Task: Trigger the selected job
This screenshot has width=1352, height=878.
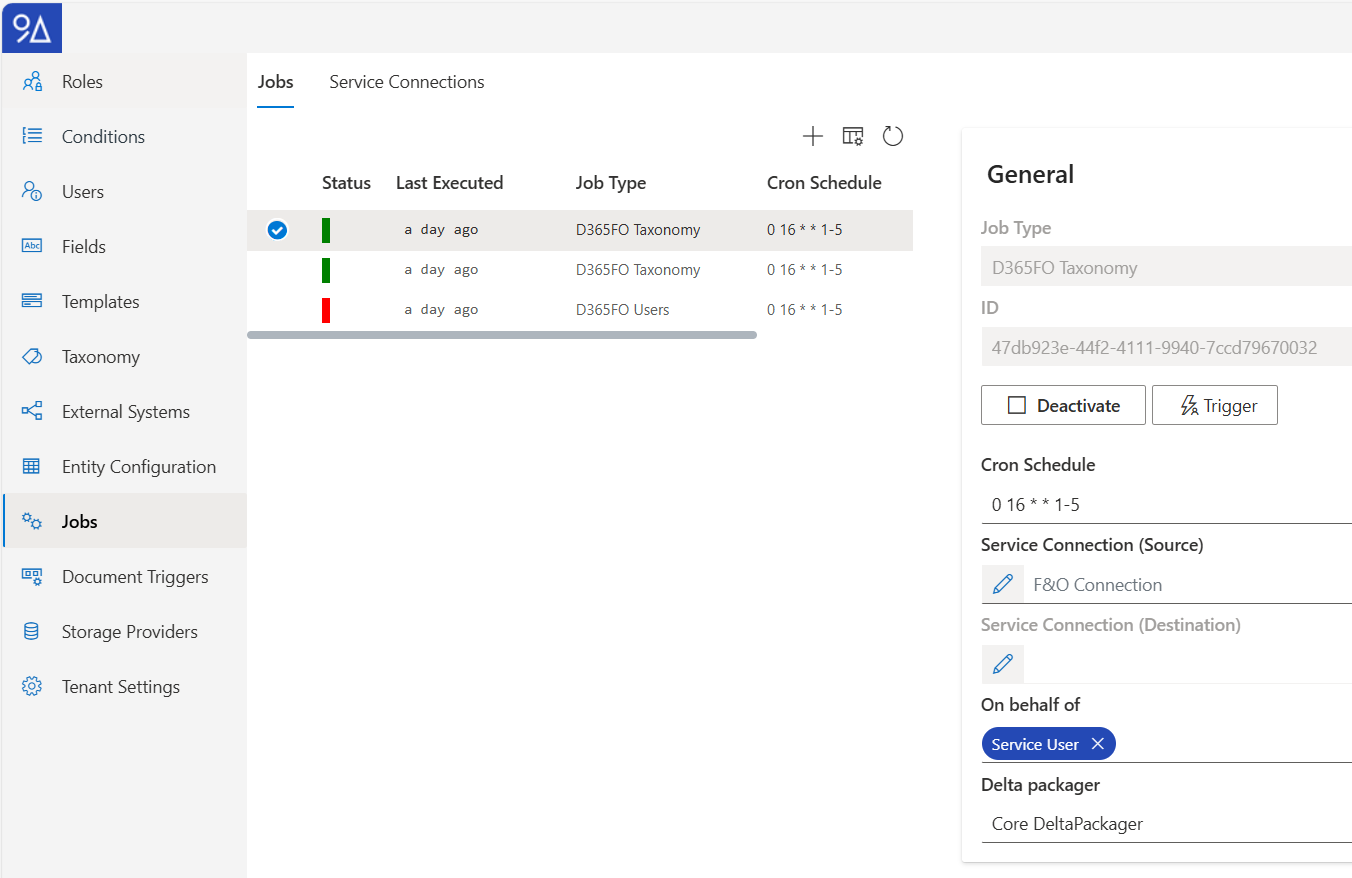Action: coord(1215,406)
